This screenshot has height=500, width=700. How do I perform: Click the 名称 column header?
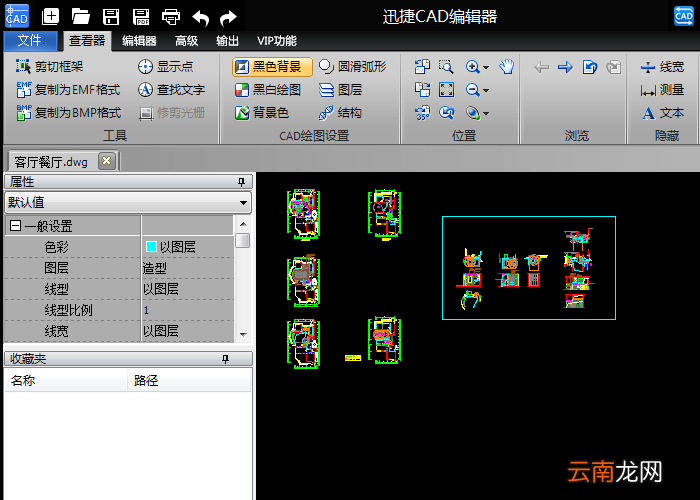point(66,380)
